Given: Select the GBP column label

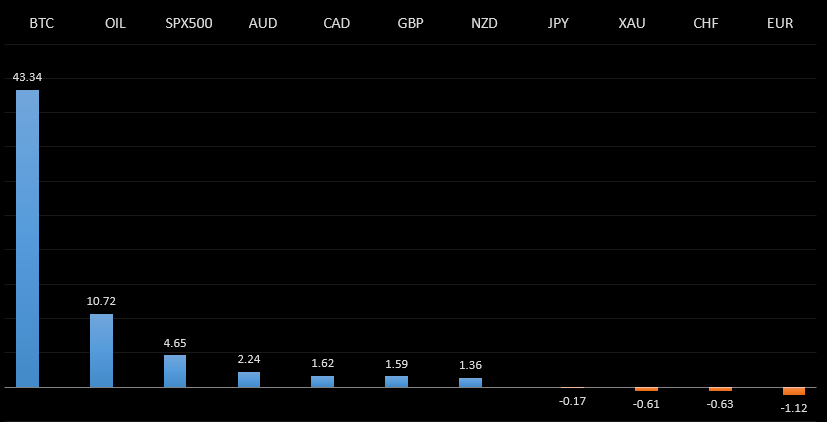Looking at the screenshot, I should 410,23.
